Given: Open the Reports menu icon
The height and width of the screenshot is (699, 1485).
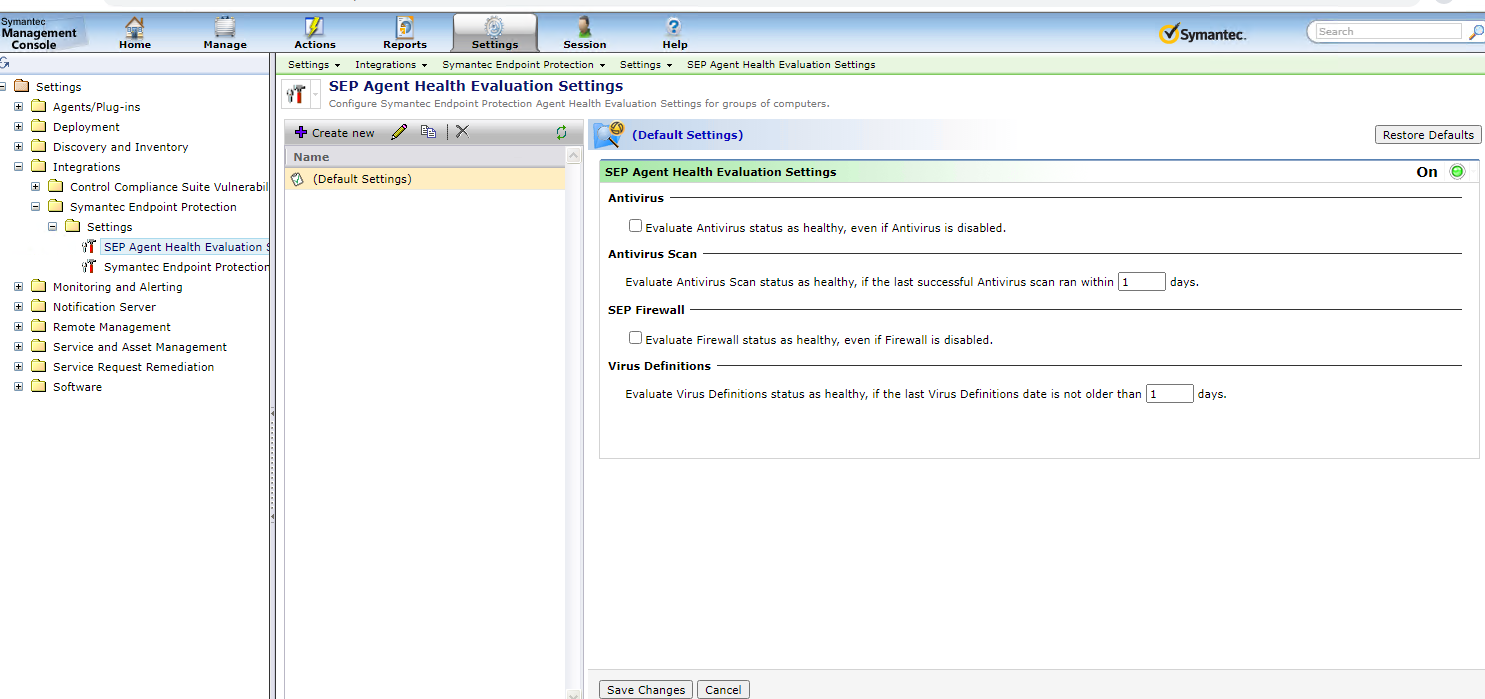Looking at the screenshot, I should click(405, 27).
